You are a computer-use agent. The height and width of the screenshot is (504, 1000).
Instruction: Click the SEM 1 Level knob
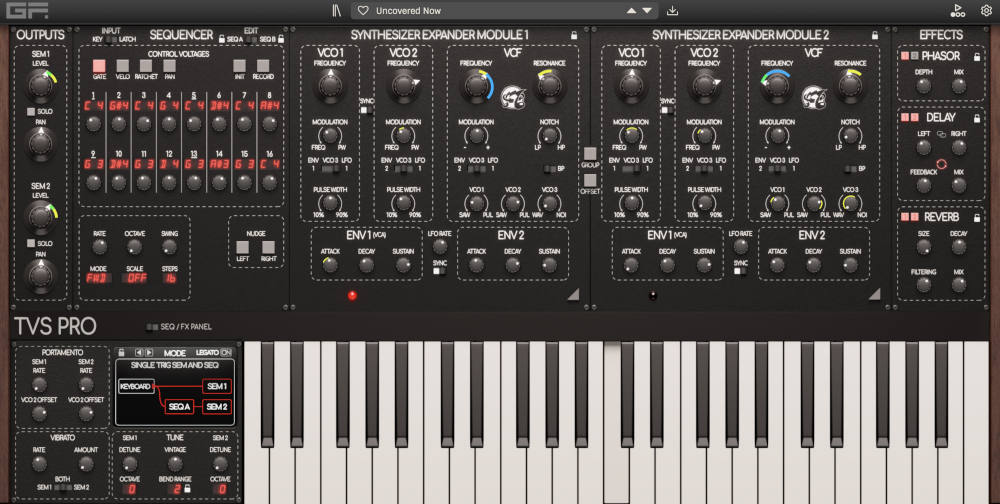pyautogui.click(x=40, y=82)
